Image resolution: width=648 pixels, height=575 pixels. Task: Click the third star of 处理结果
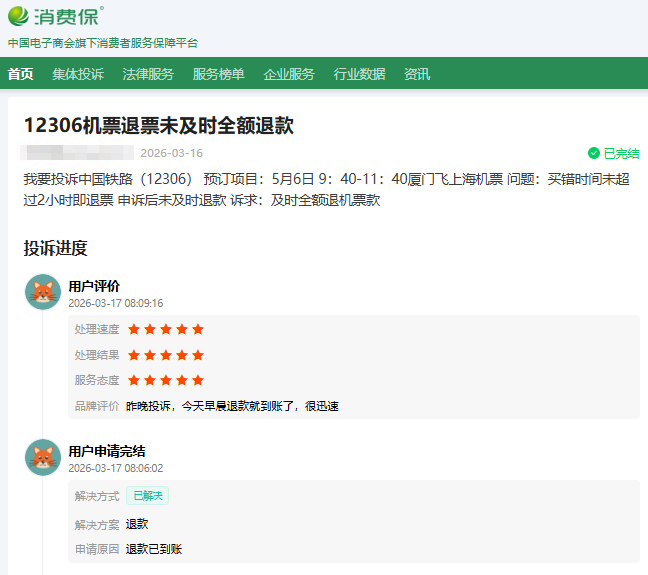[166, 355]
